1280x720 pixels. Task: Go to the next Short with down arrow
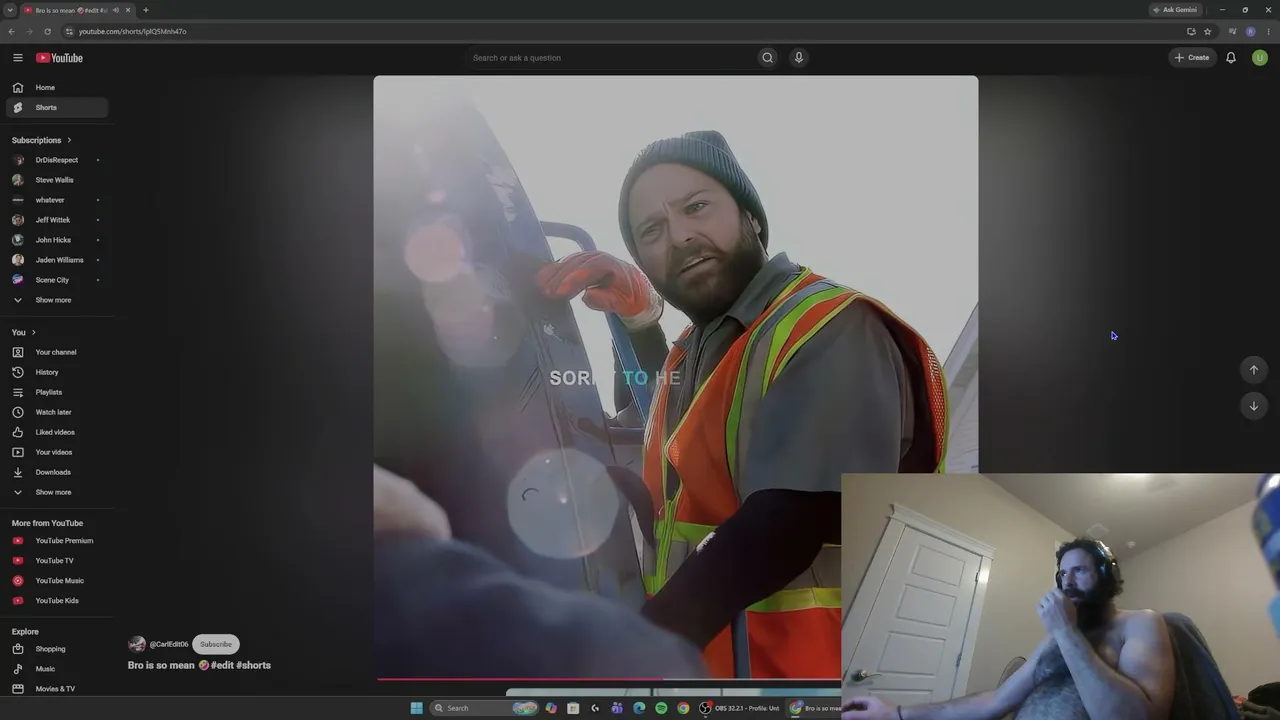(1254, 406)
